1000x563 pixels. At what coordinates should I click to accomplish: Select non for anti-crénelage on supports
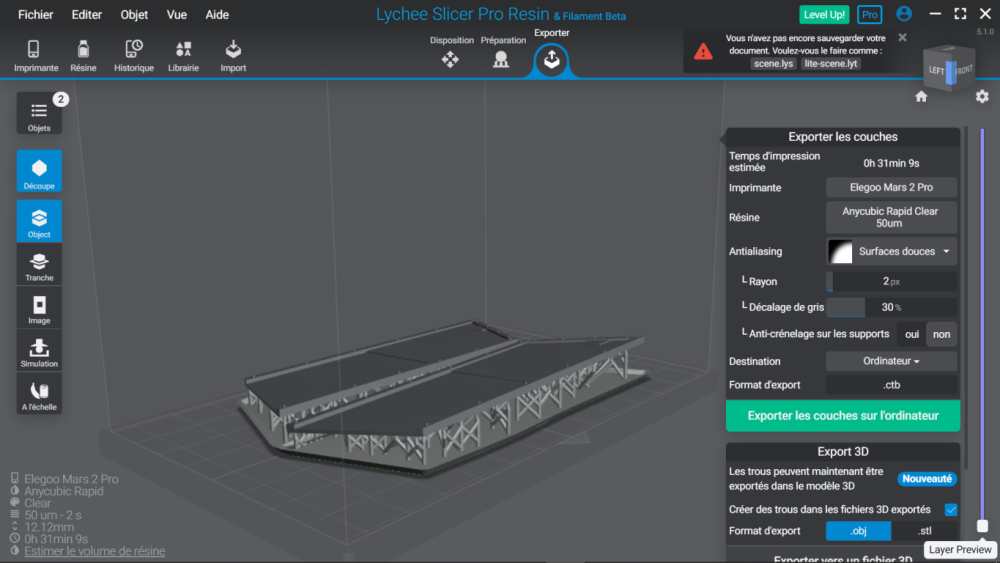point(941,334)
